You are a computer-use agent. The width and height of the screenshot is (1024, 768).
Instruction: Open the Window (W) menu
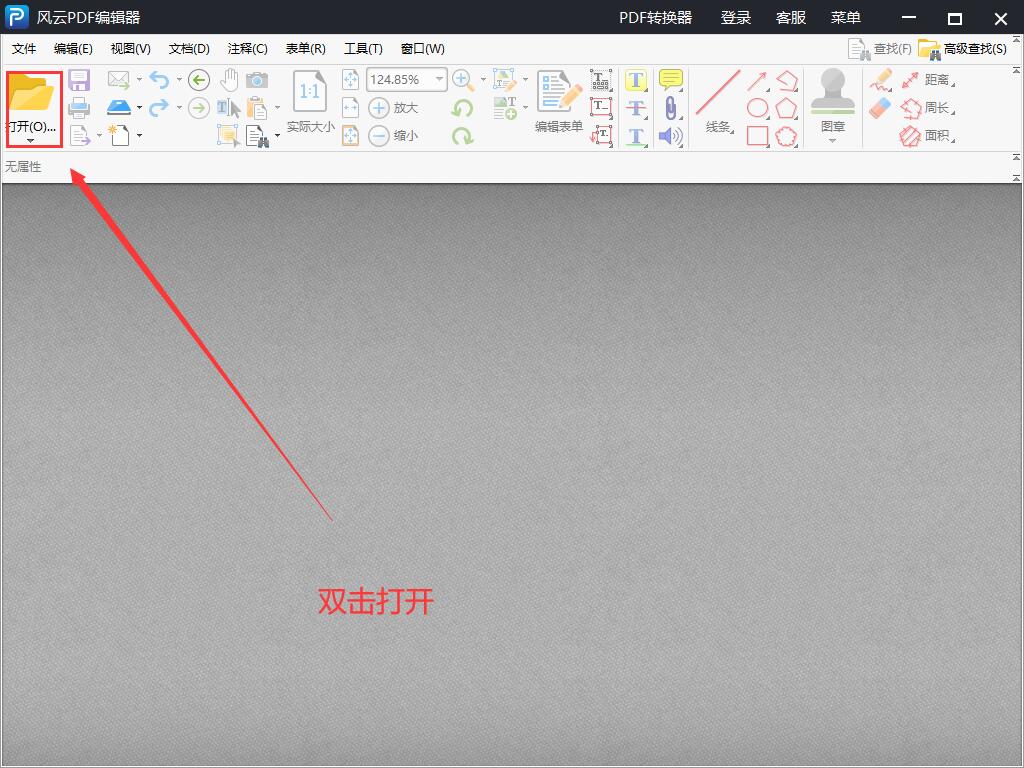click(x=423, y=49)
